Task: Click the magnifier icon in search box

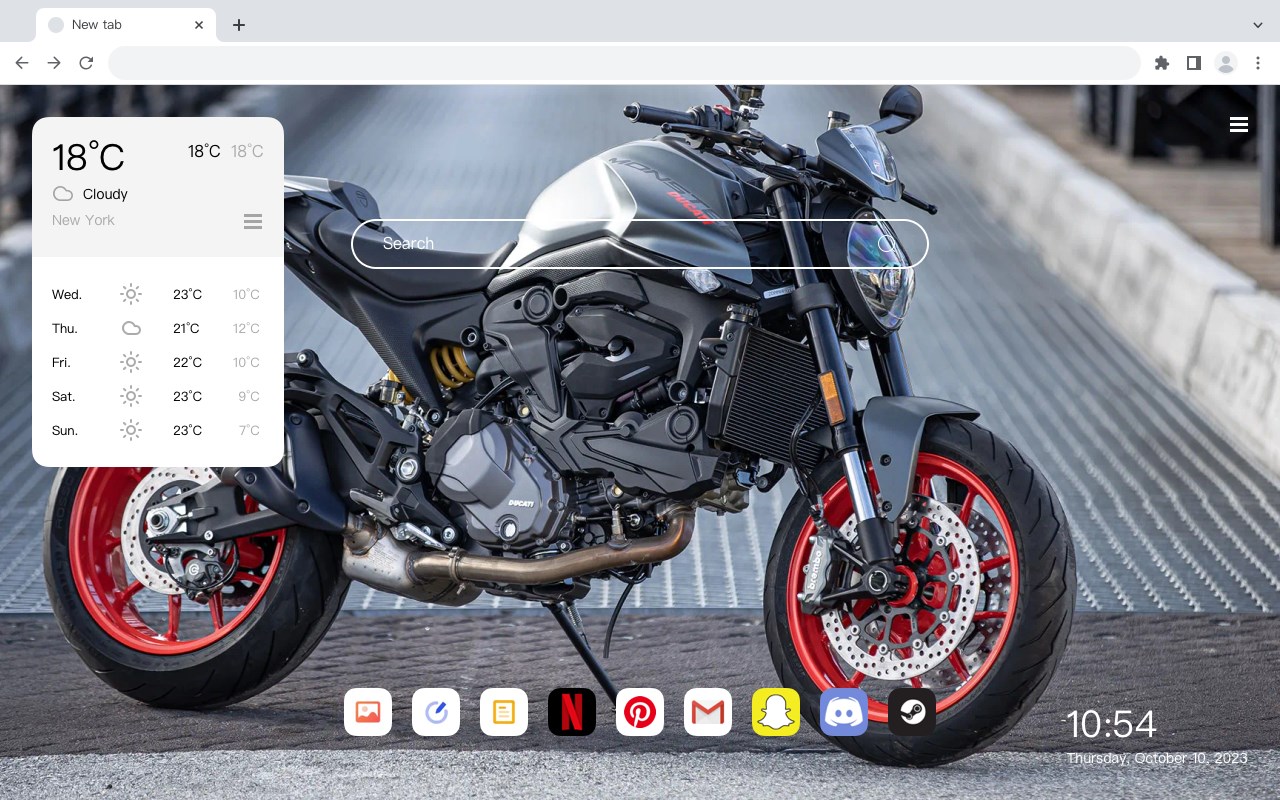Action: pyautogui.click(x=887, y=243)
